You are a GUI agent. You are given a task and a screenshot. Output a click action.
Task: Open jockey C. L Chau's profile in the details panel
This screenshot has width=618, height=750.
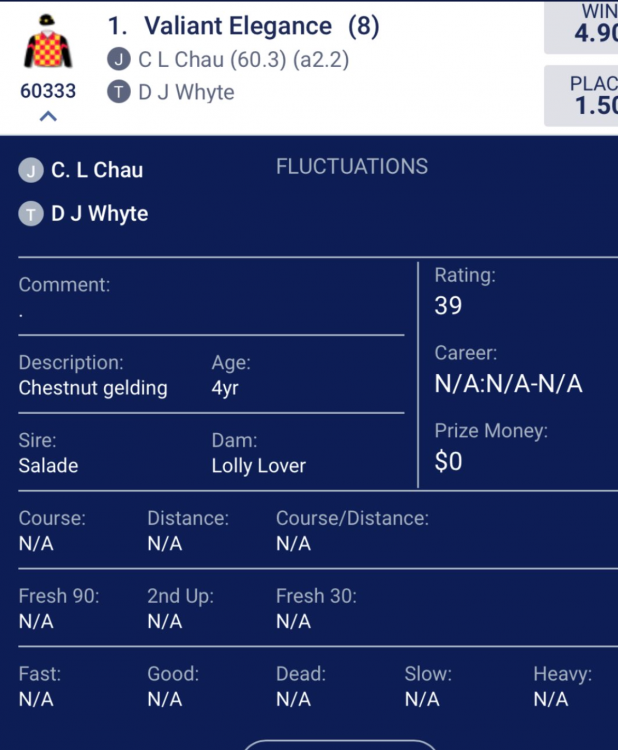coord(97,170)
